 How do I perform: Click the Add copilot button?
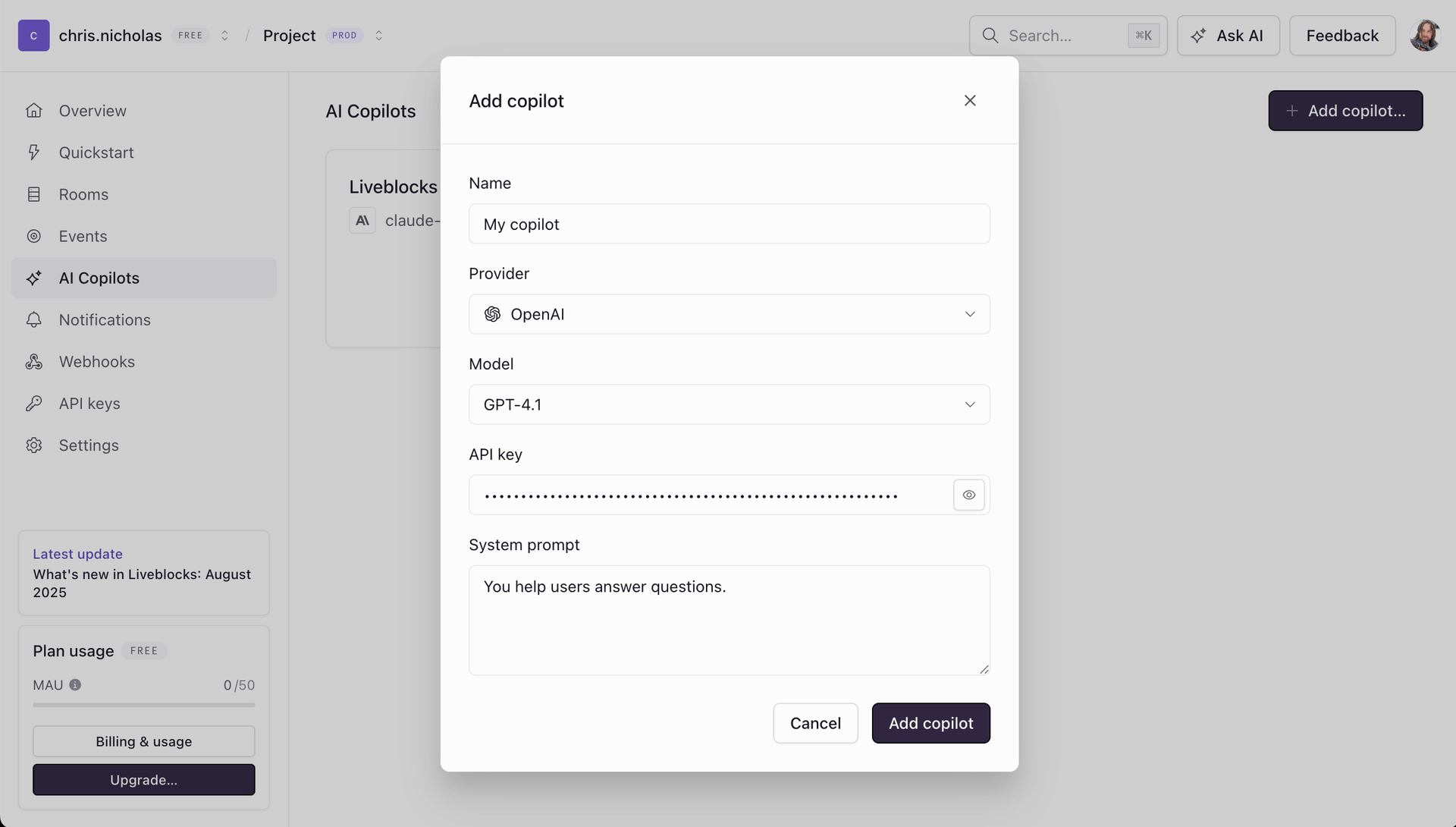pos(930,723)
